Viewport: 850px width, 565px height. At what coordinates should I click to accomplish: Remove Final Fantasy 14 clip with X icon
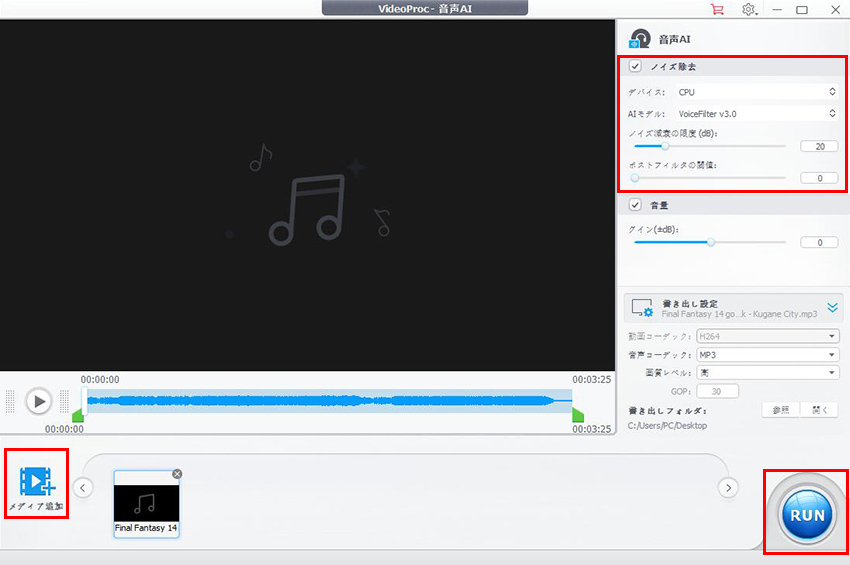[177, 473]
